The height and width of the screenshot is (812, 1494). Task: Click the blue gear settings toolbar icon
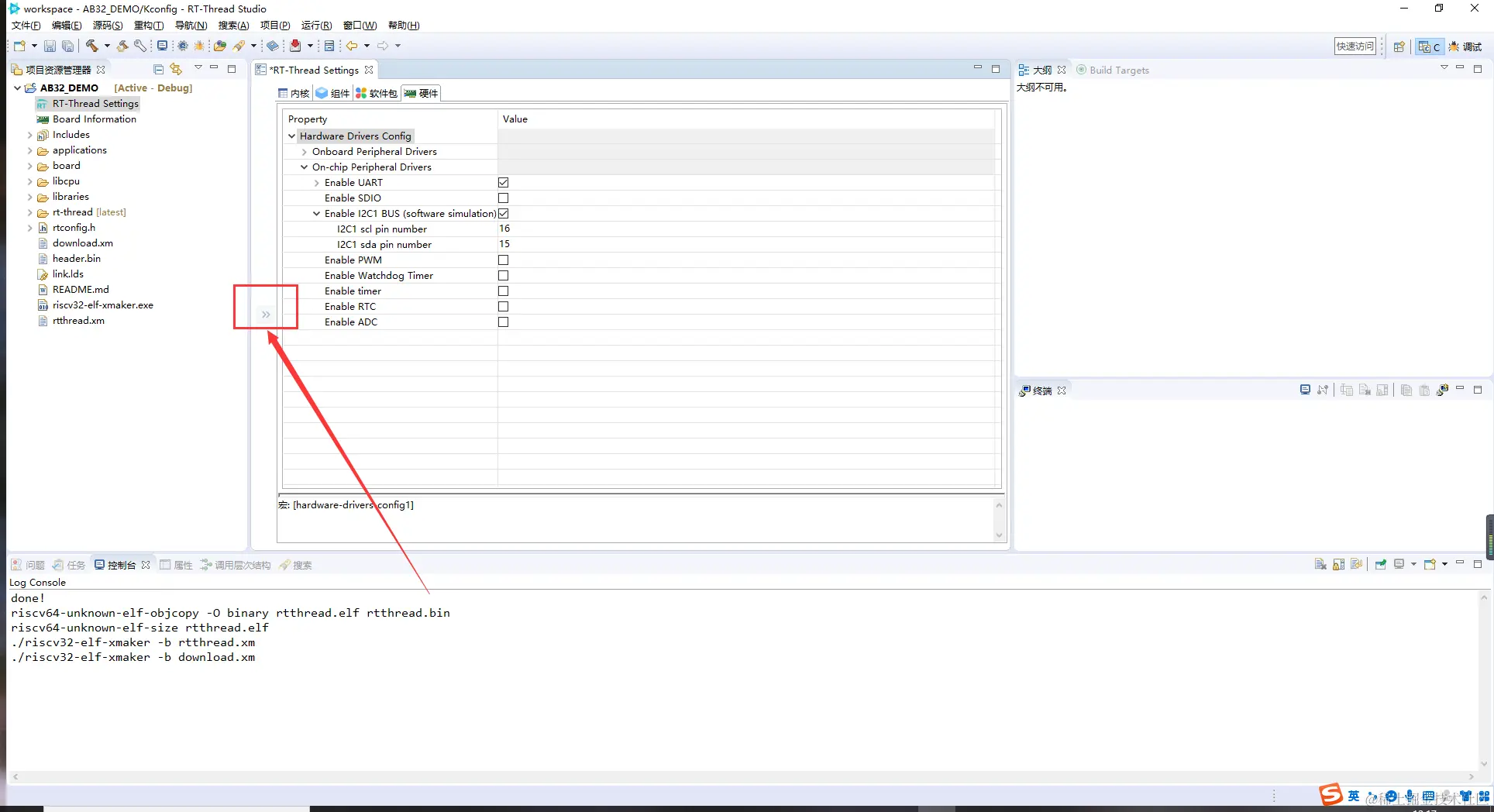coord(183,46)
